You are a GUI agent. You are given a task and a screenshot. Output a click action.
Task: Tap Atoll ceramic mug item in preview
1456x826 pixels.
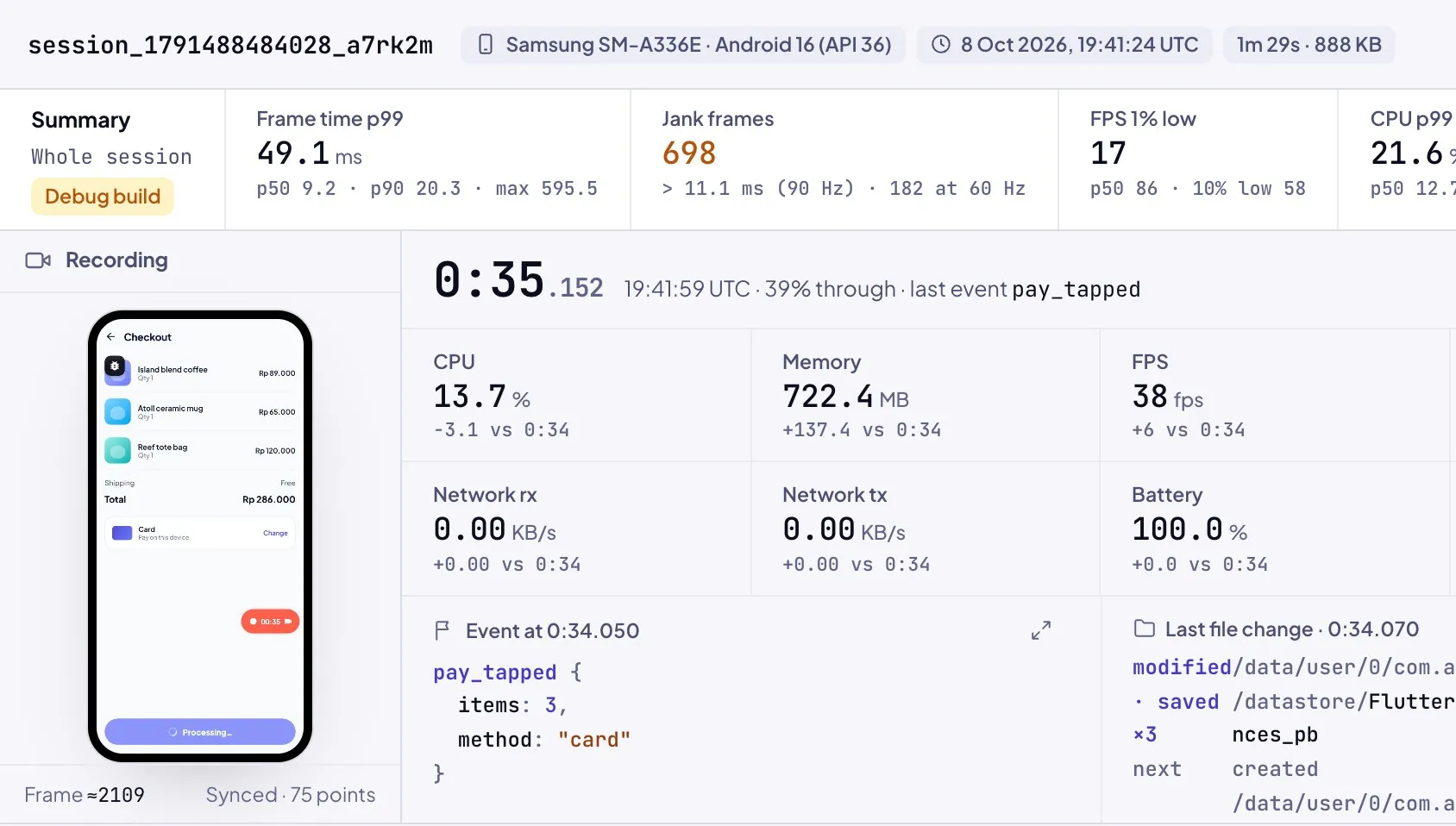tap(200, 411)
